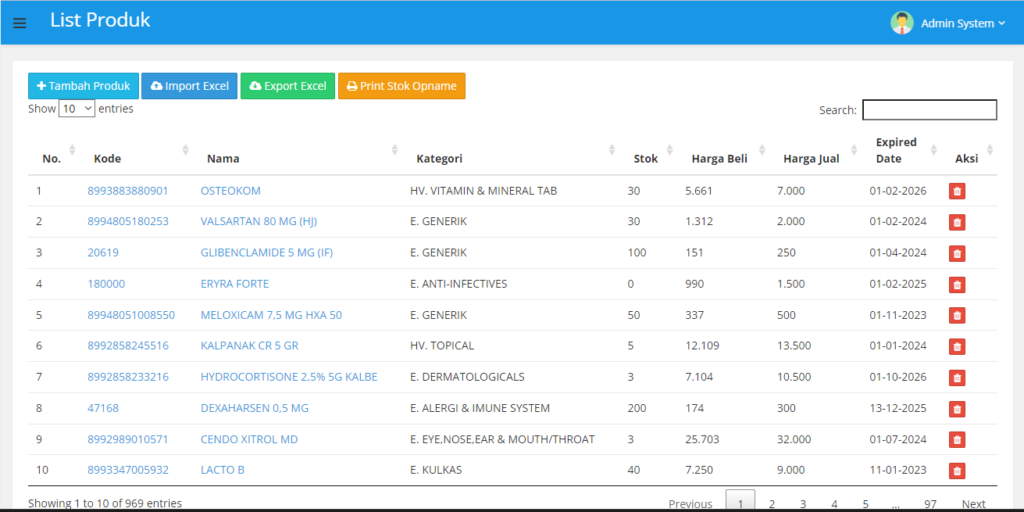Delete the LACTO B product row

pos(956,470)
